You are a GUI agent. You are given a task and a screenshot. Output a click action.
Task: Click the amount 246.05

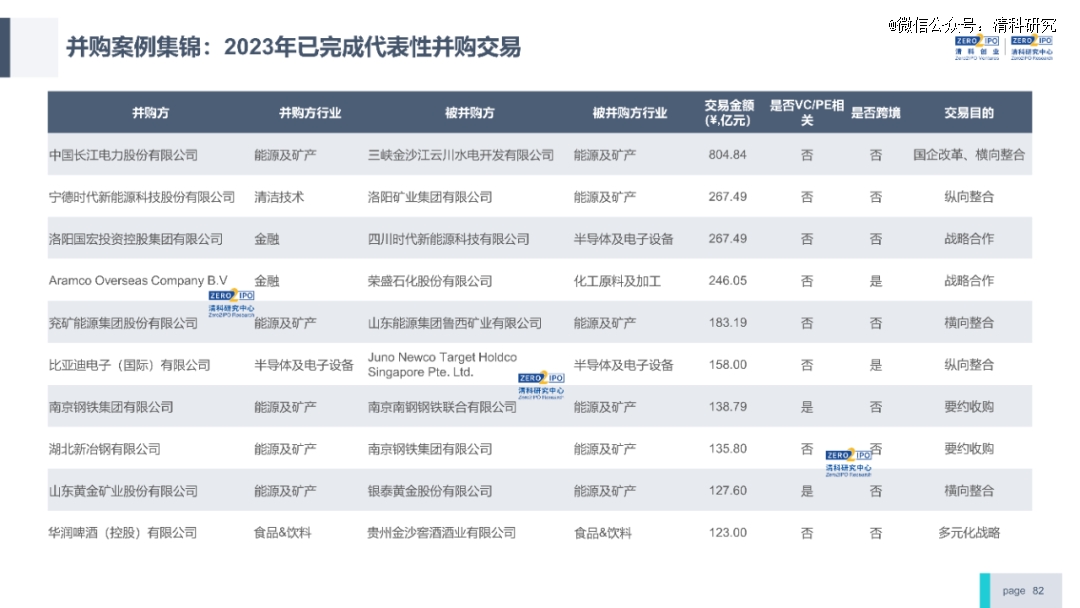tap(727, 281)
